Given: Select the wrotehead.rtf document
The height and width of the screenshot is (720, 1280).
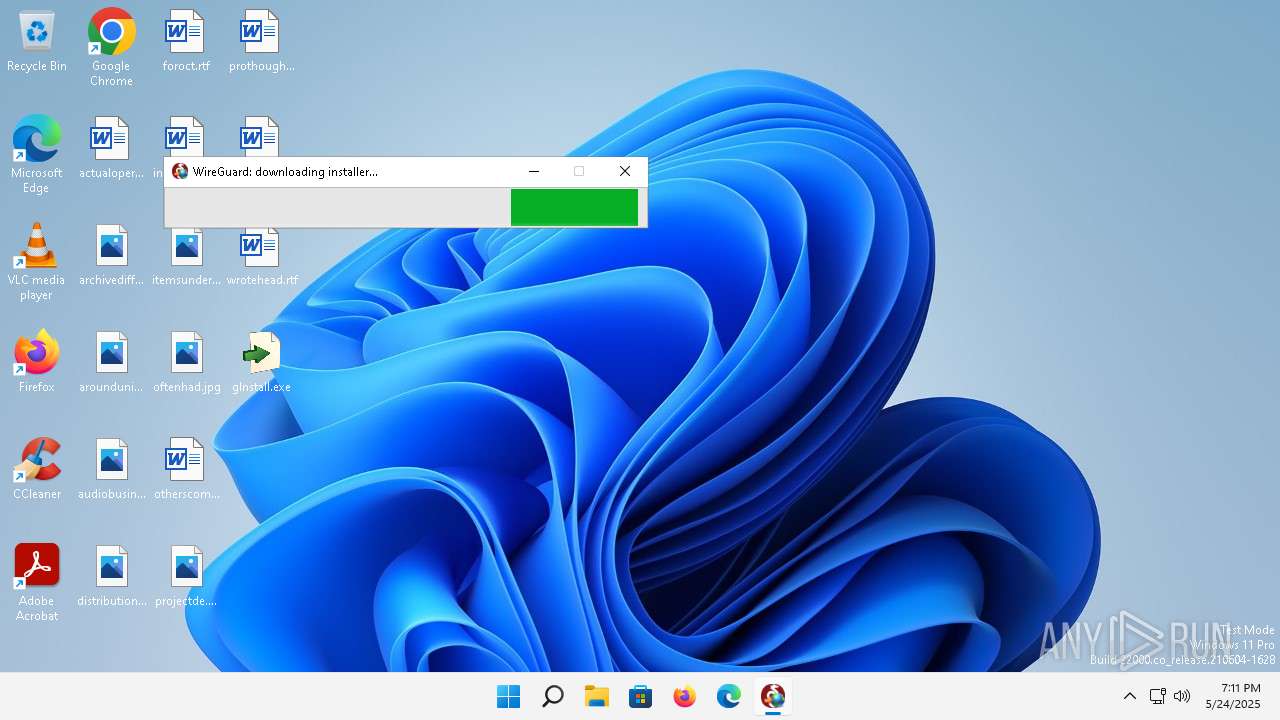Looking at the screenshot, I should click(261, 256).
